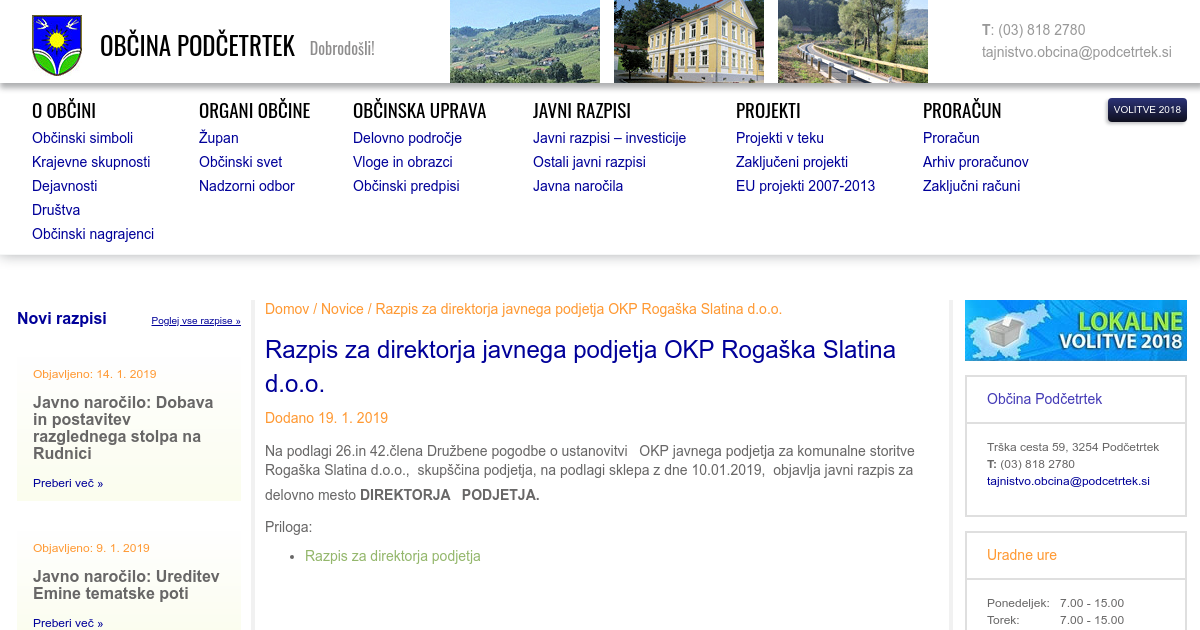Select EU projekti 2007-2013

(805, 186)
